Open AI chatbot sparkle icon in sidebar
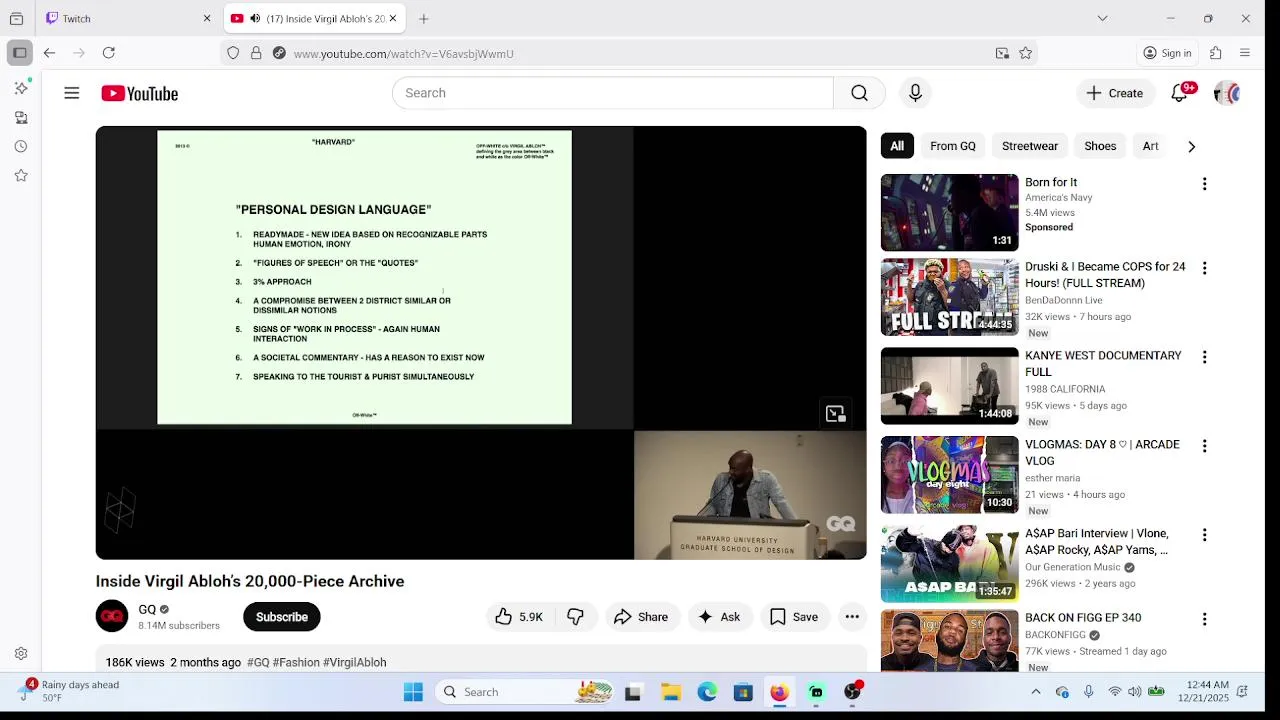The width and height of the screenshot is (1280, 720). [21, 88]
